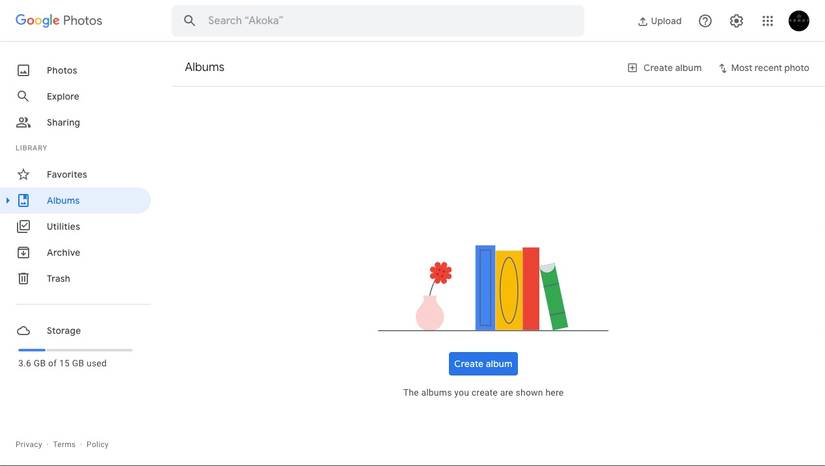The width and height of the screenshot is (825, 466).
Task: Click the Upload button
Action: tap(660, 21)
